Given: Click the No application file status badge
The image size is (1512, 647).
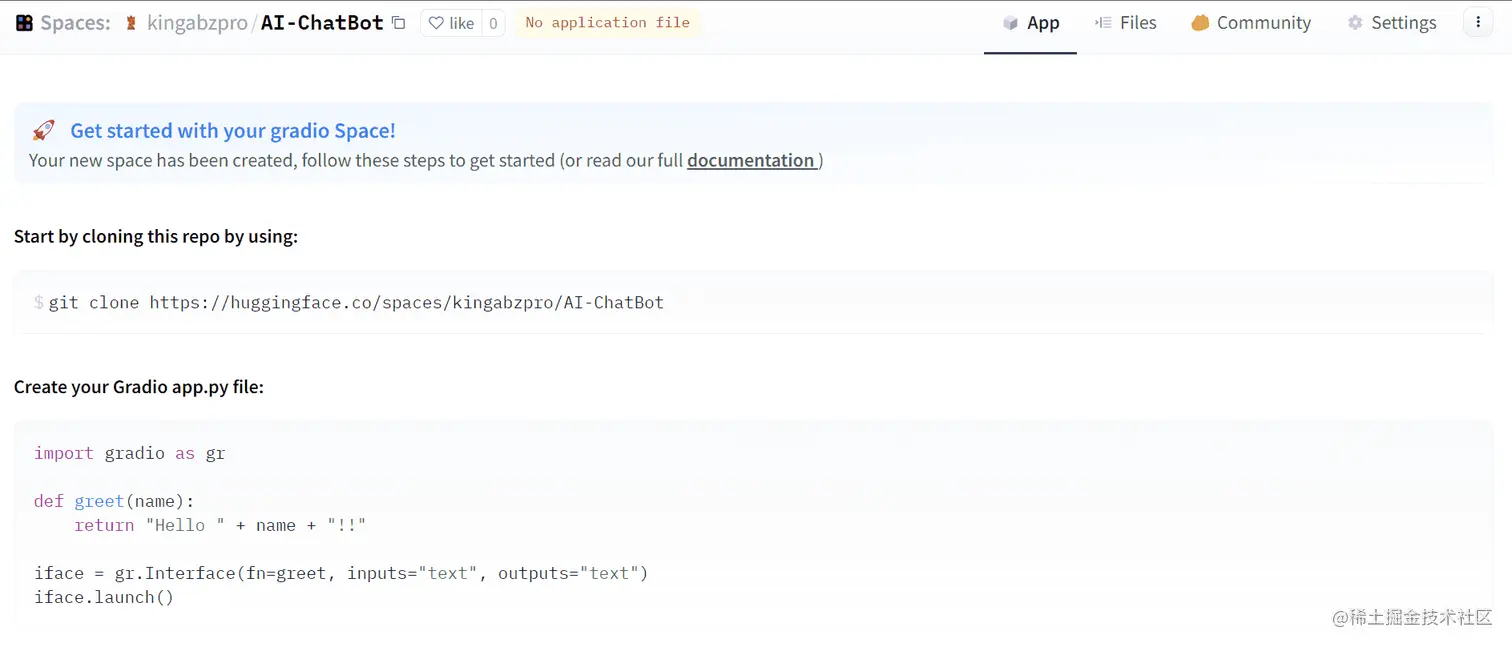Looking at the screenshot, I should click(x=608, y=23).
